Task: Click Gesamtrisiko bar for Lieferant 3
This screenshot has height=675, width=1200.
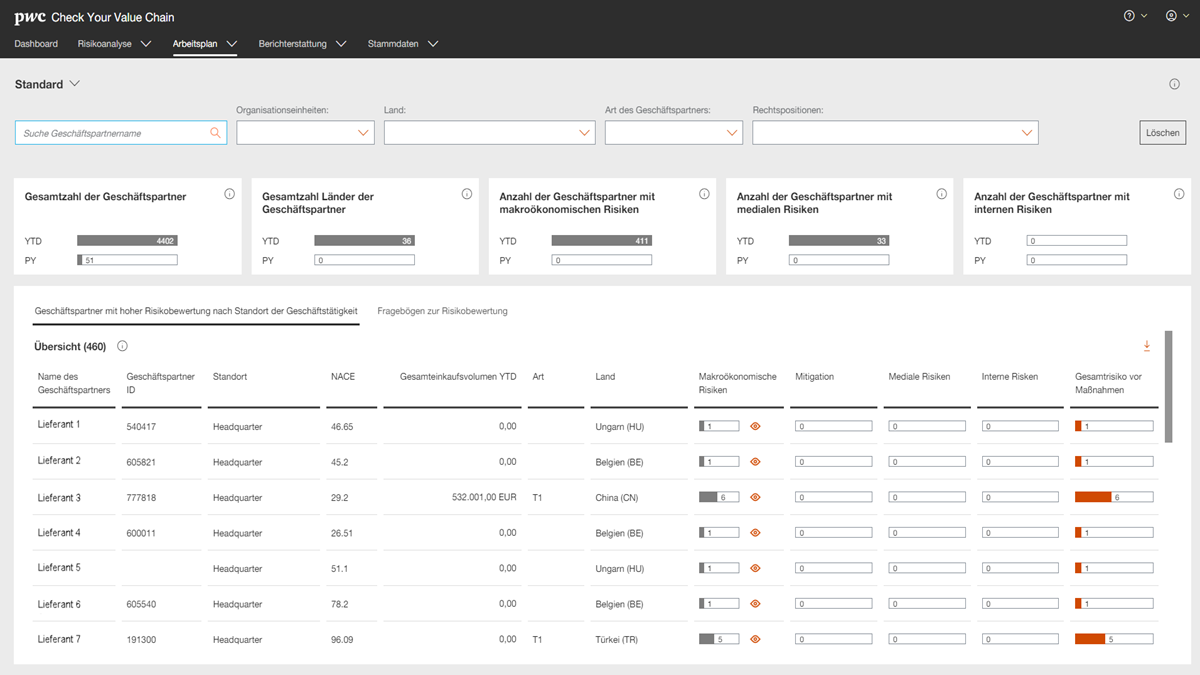Action: [1114, 497]
